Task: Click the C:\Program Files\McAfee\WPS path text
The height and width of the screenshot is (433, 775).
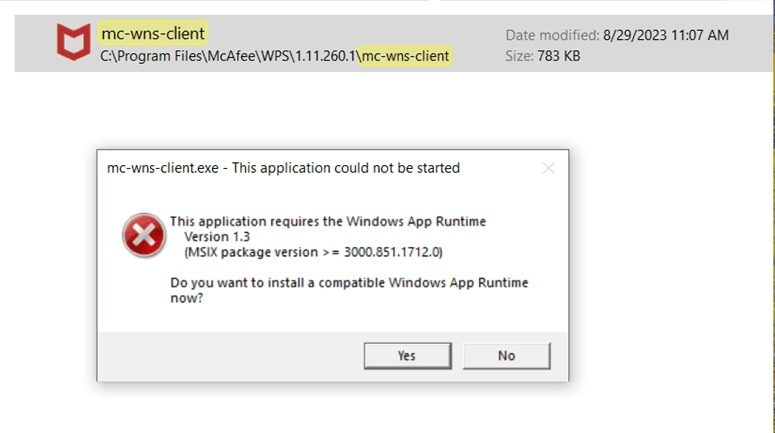Action: tap(275, 56)
